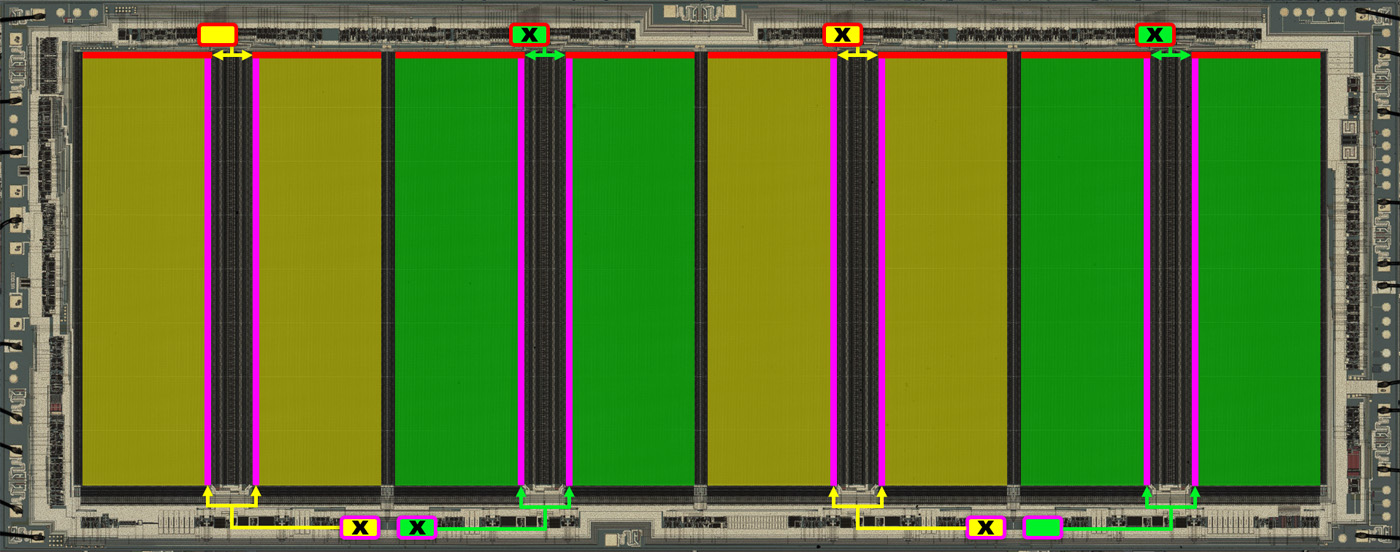Click the red bar above rightmost green block
Screen dimensions: 1400x552
tap(1258, 55)
